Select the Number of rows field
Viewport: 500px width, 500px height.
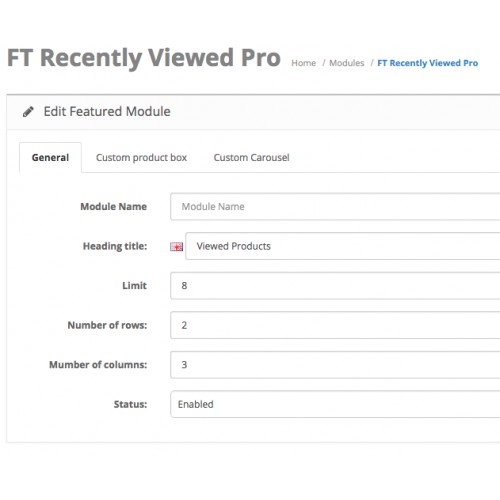pos(335,325)
